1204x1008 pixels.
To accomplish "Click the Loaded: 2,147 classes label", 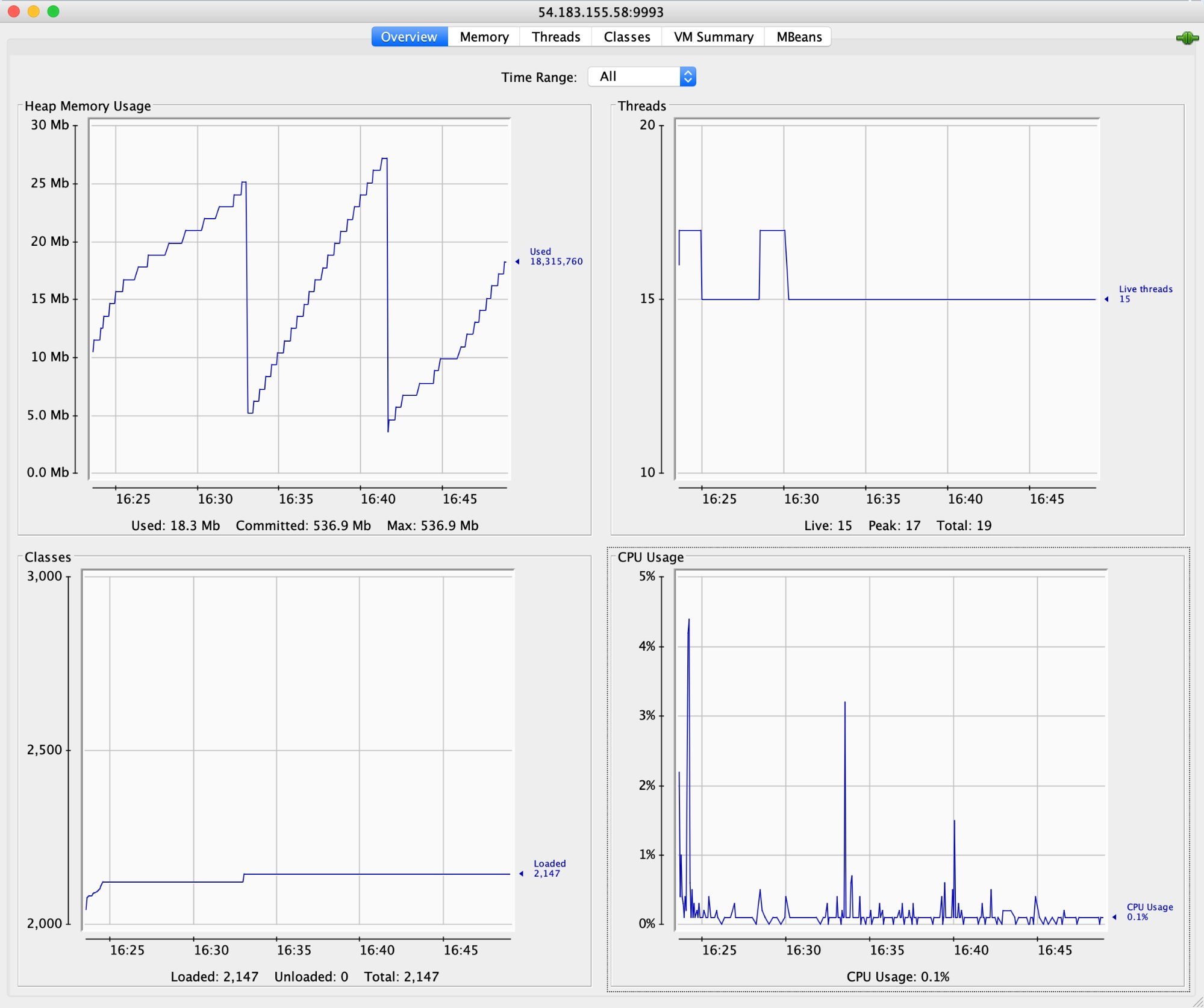I will [214, 976].
